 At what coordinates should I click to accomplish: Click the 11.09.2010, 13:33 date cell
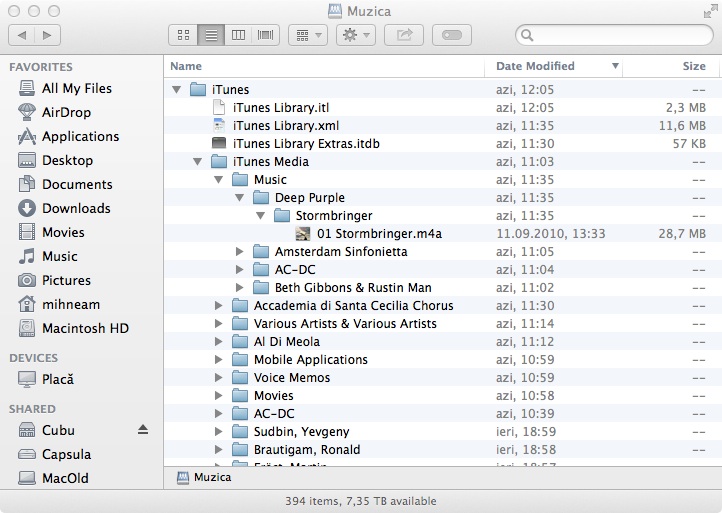[551, 233]
